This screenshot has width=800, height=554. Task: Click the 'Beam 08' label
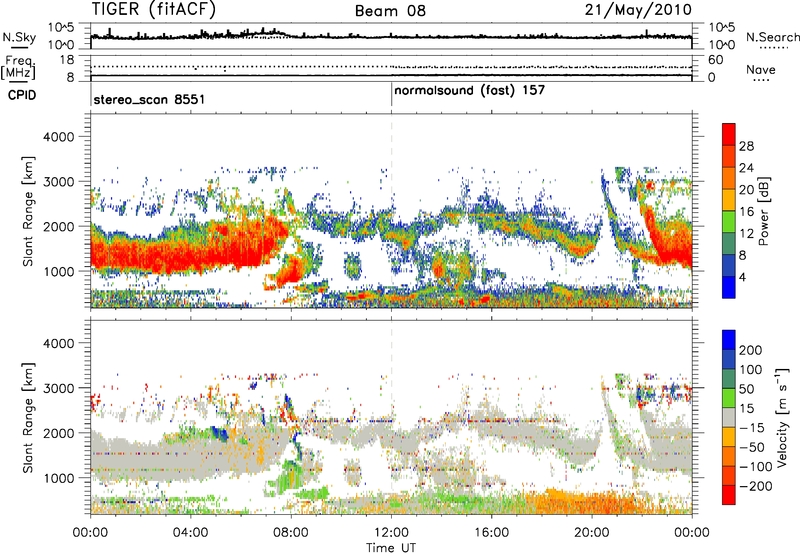point(390,11)
